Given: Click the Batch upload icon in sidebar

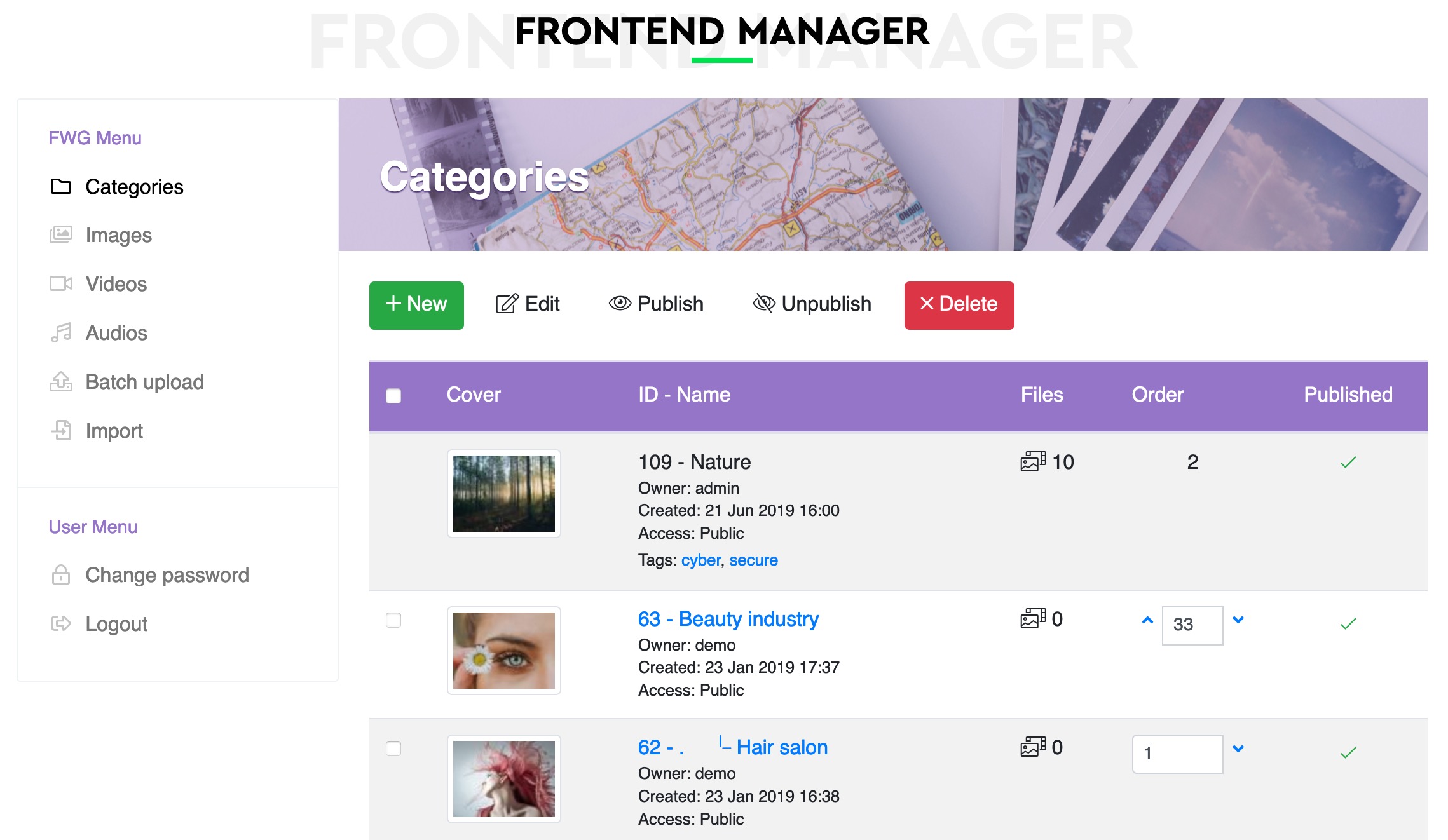Looking at the screenshot, I should [x=61, y=382].
